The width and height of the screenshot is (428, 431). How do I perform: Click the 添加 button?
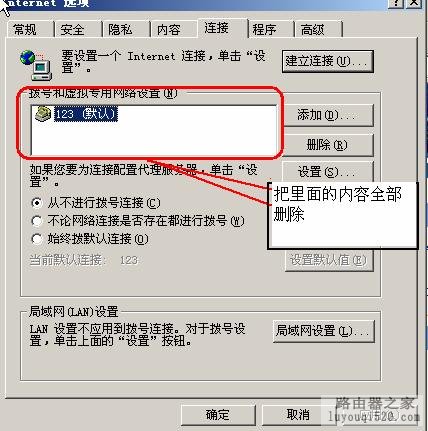[328, 115]
